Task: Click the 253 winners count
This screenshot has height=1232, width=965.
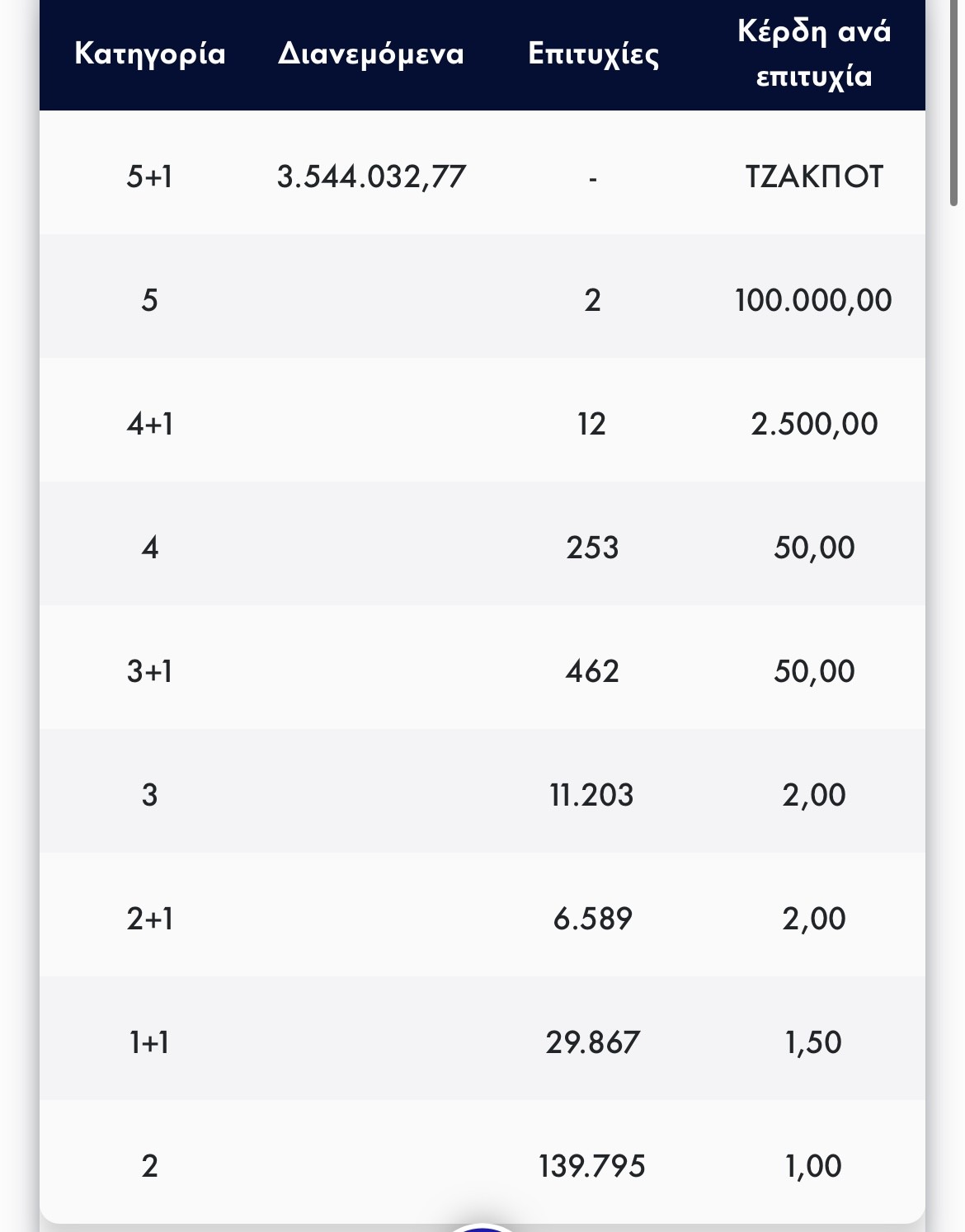Action: pyautogui.click(x=592, y=548)
